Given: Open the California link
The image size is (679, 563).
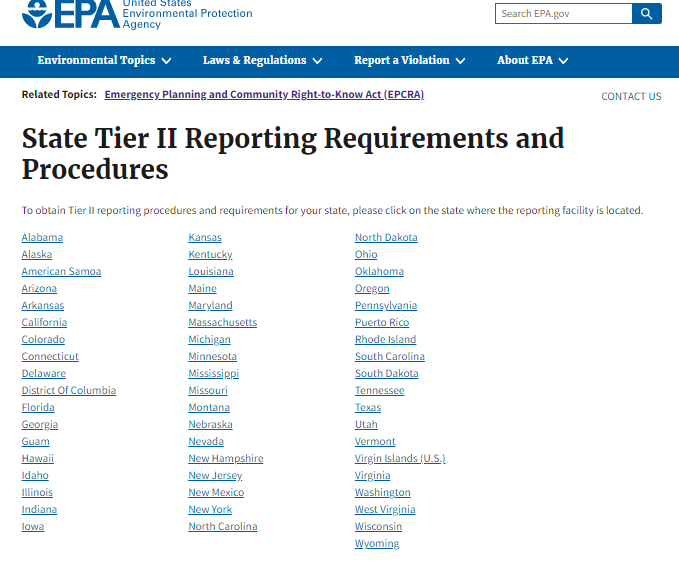Looking at the screenshot, I should click(44, 322).
